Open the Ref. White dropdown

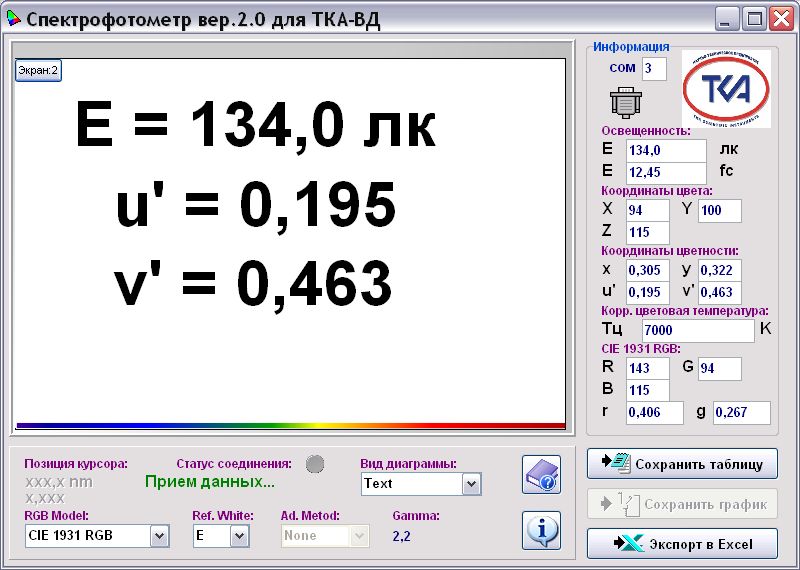click(x=239, y=536)
